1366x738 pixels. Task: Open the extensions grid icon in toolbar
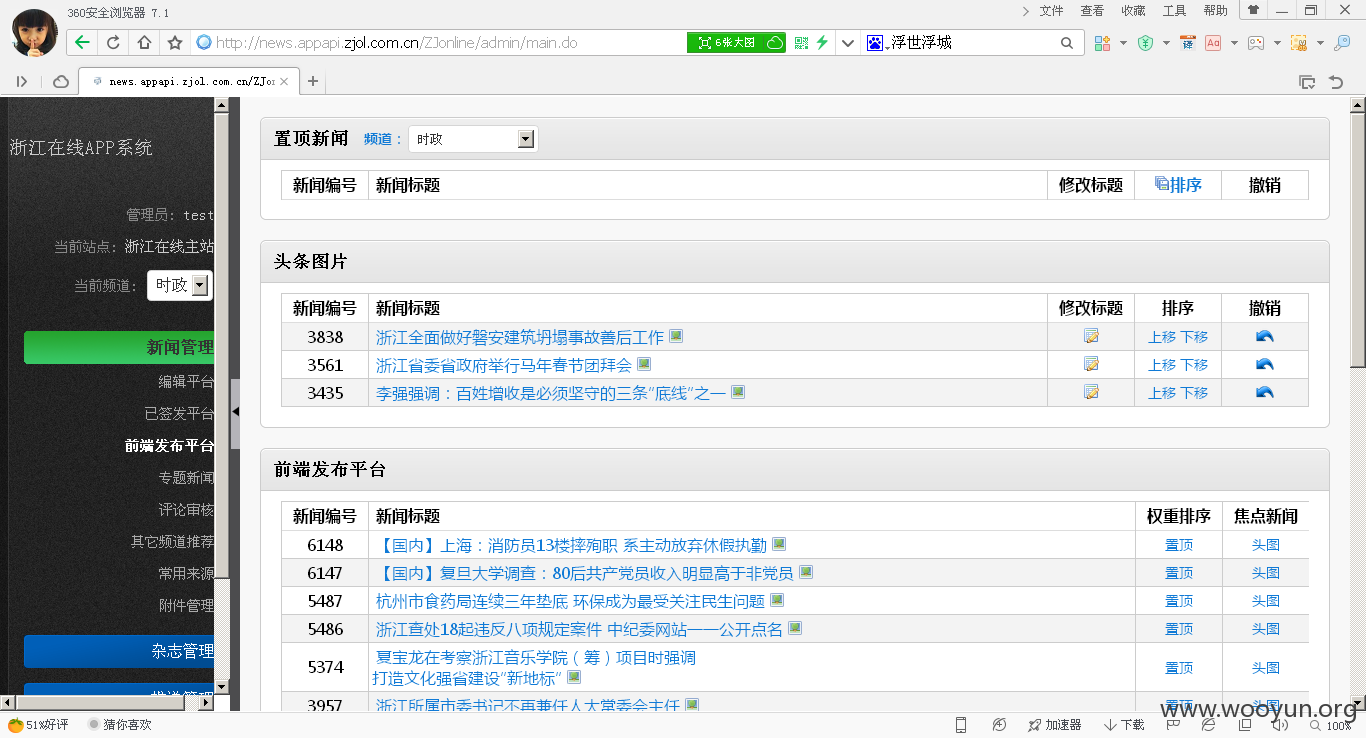[x=1102, y=43]
